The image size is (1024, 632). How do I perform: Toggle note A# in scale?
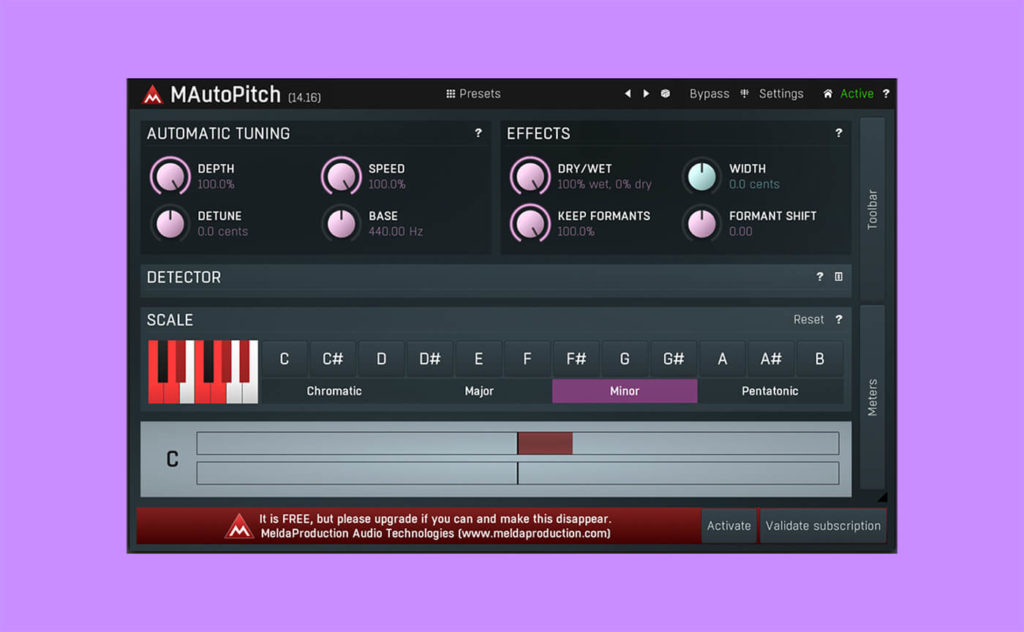pyautogui.click(x=771, y=358)
